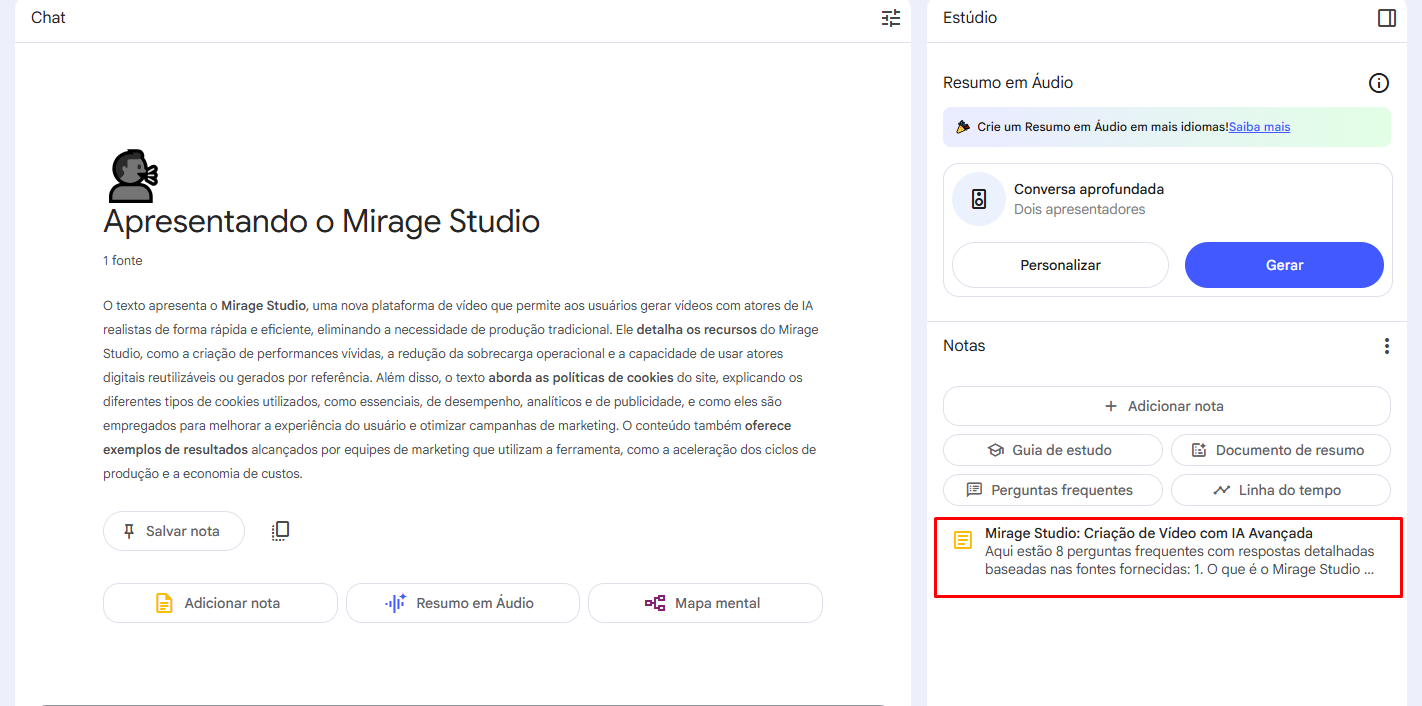This screenshot has width=1422, height=706.
Task: Click the blue Gerar button
Action: (x=1284, y=265)
